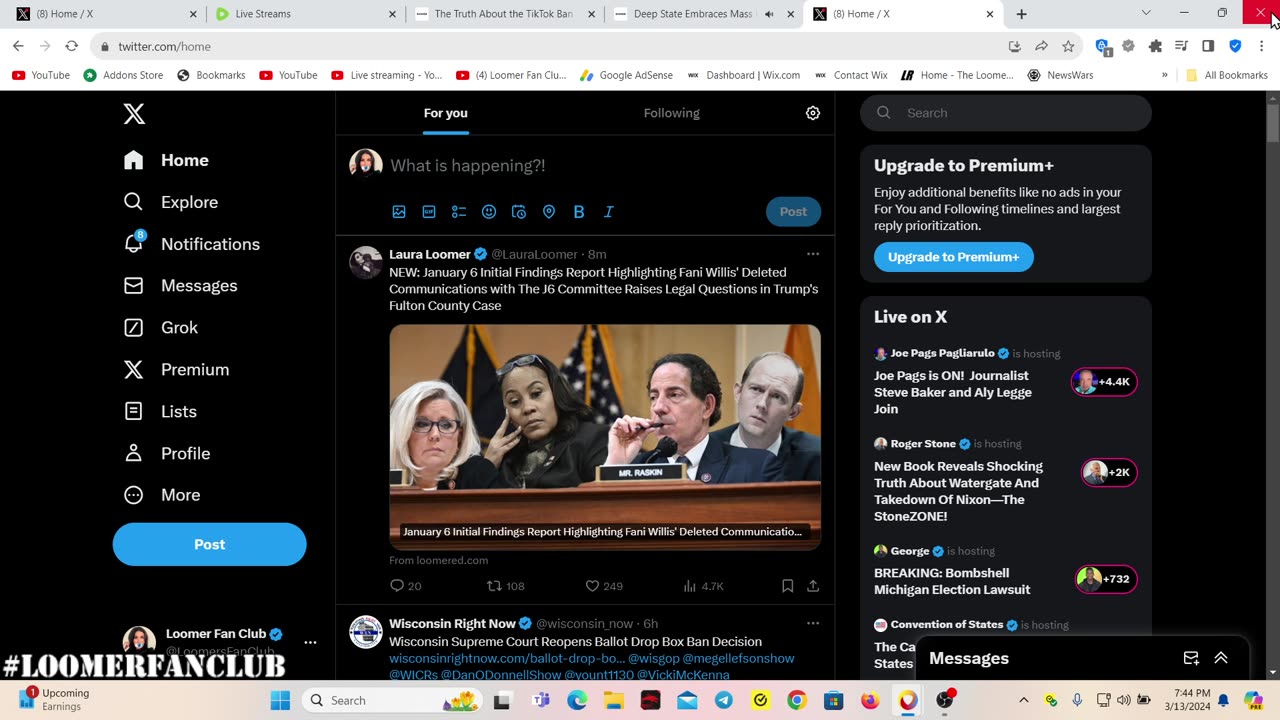Image resolution: width=1280 pixels, height=720 pixels.
Task: Show more bookmarks with chevron
Action: tap(1164, 75)
